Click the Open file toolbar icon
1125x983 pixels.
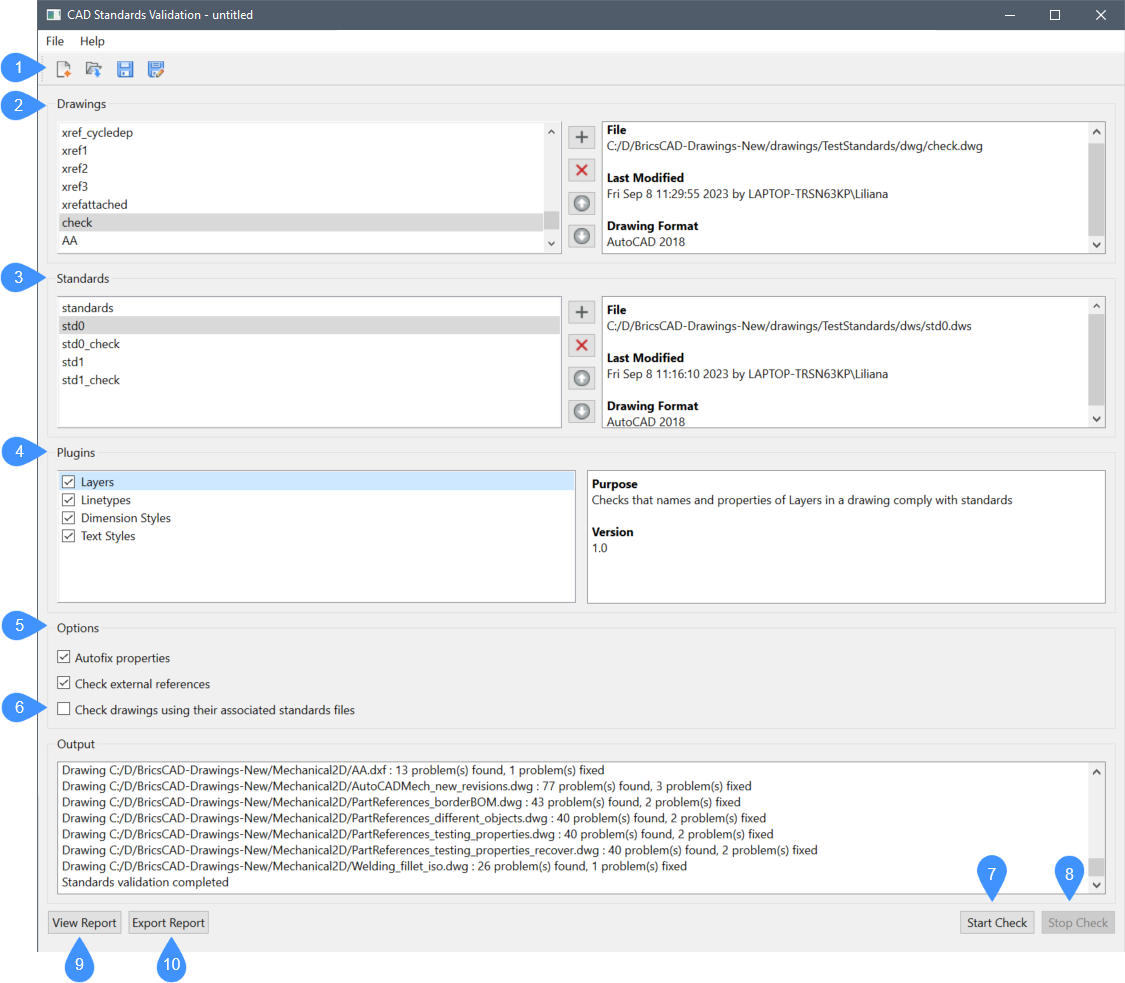(94, 69)
